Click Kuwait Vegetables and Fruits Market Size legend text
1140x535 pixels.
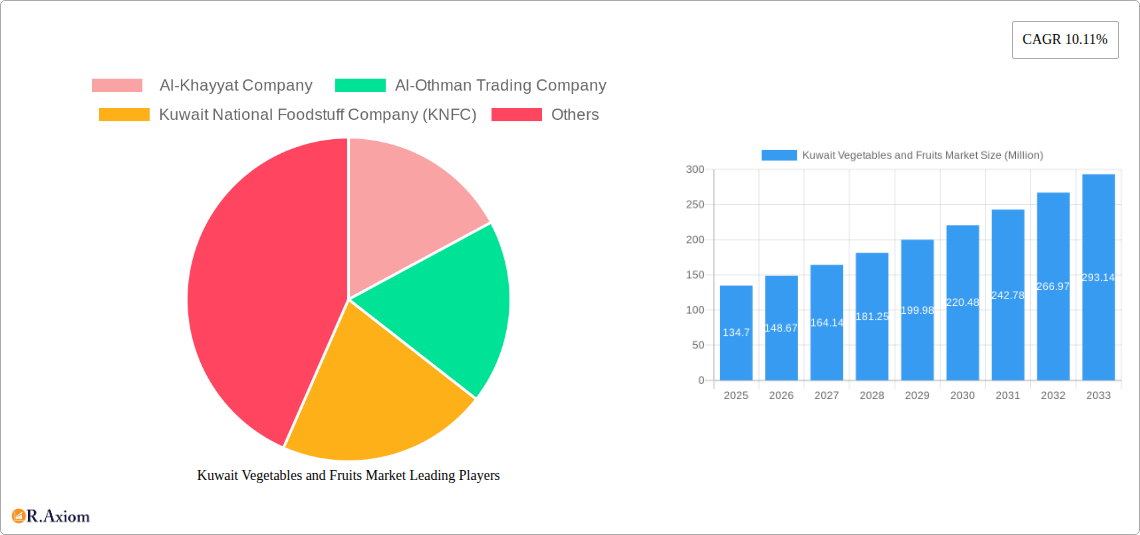point(923,155)
